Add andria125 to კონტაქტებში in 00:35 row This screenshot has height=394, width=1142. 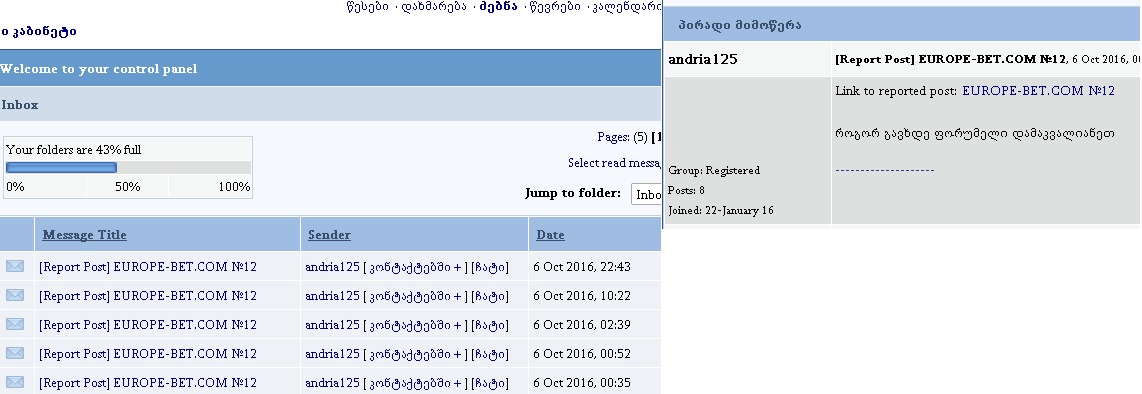tap(416, 382)
